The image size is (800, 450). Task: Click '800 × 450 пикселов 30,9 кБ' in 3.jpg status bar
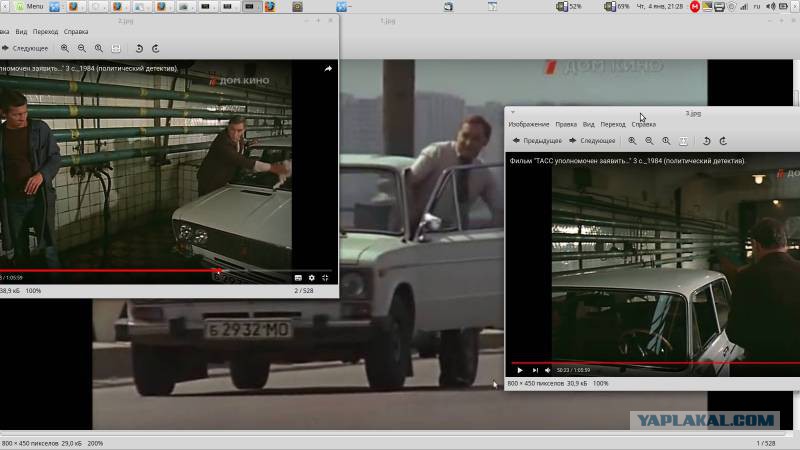point(548,383)
